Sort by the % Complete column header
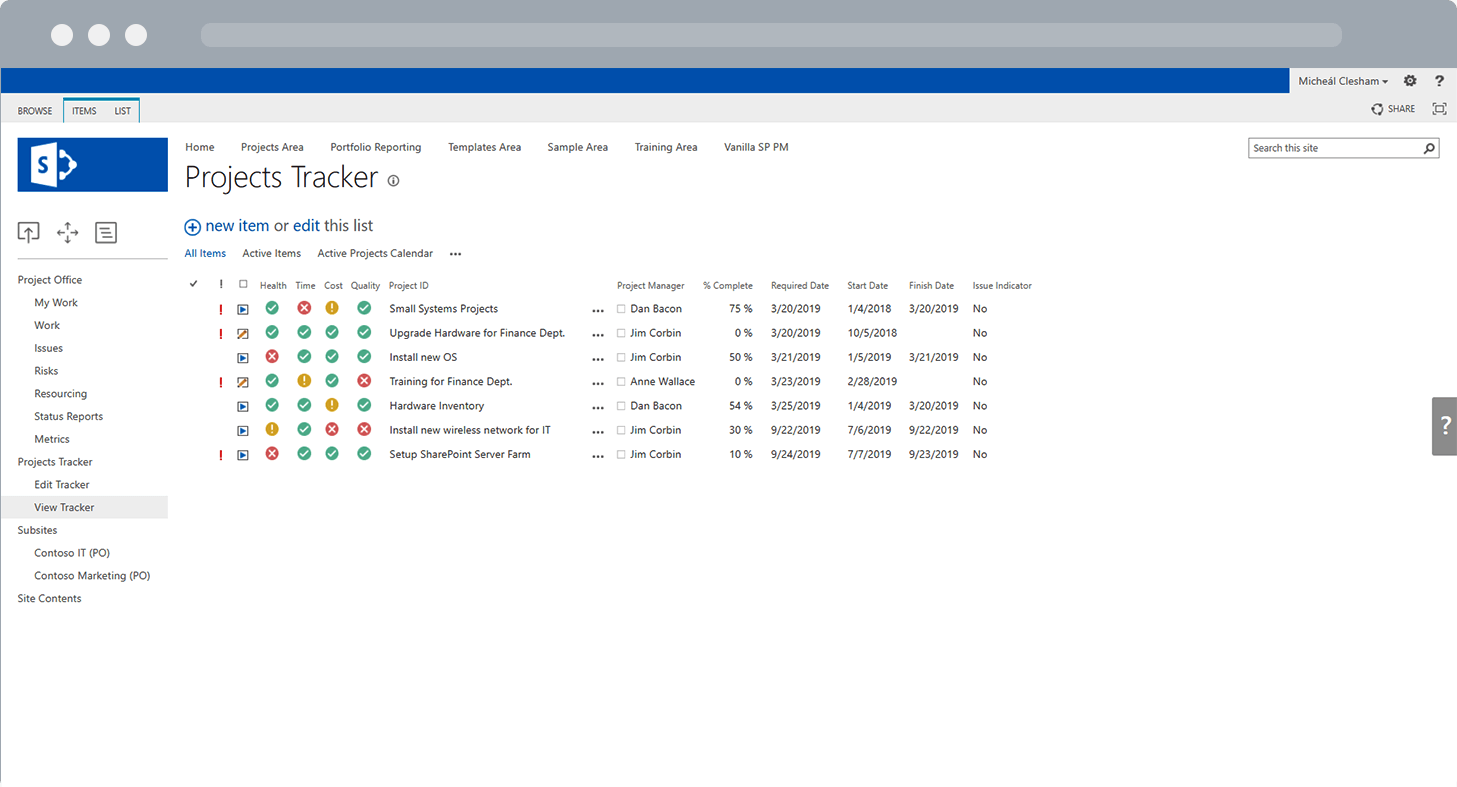 click(x=728, y=286)
